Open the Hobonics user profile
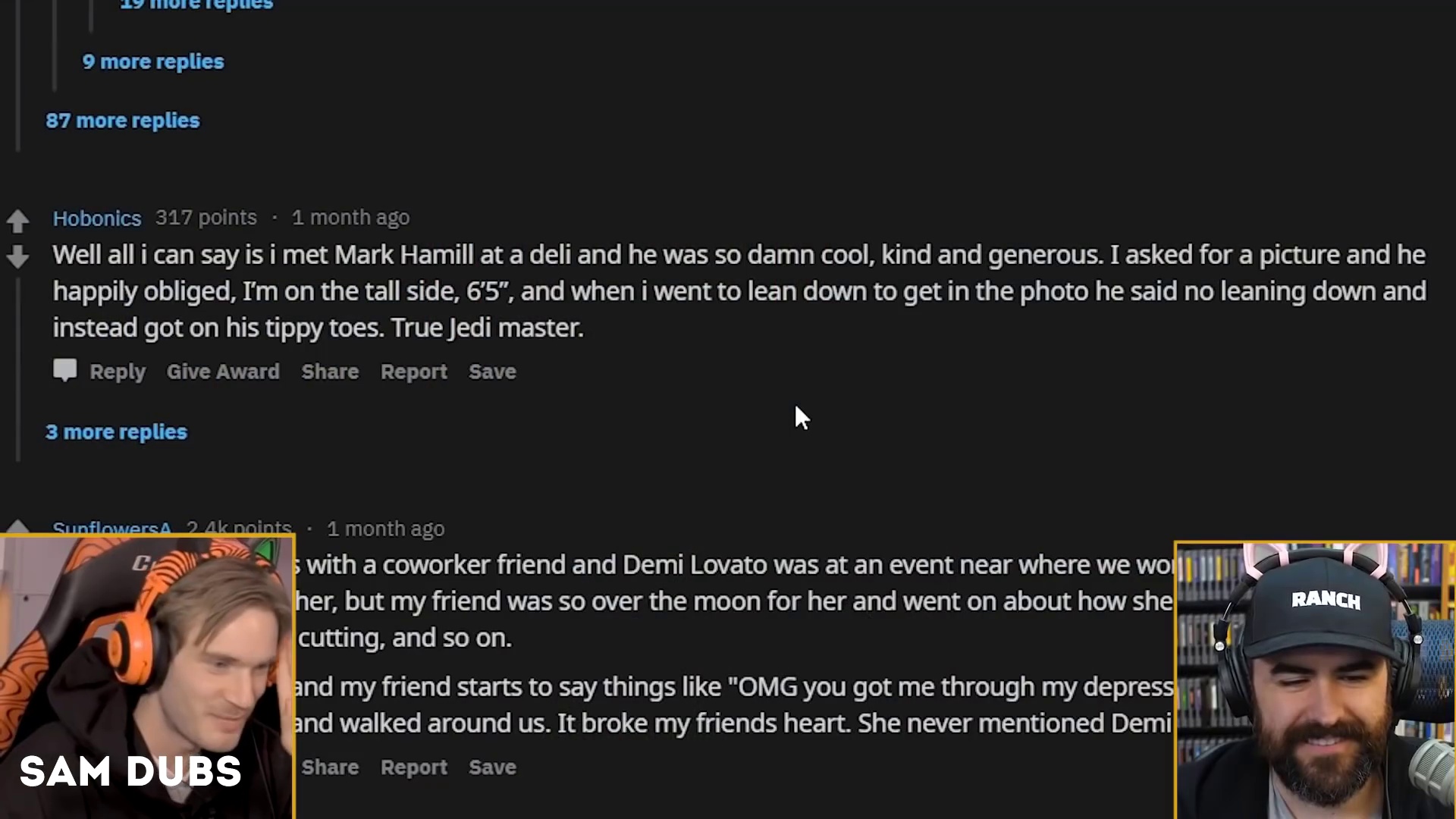This screenshot has height=819, width=1456. click(97, 218)
